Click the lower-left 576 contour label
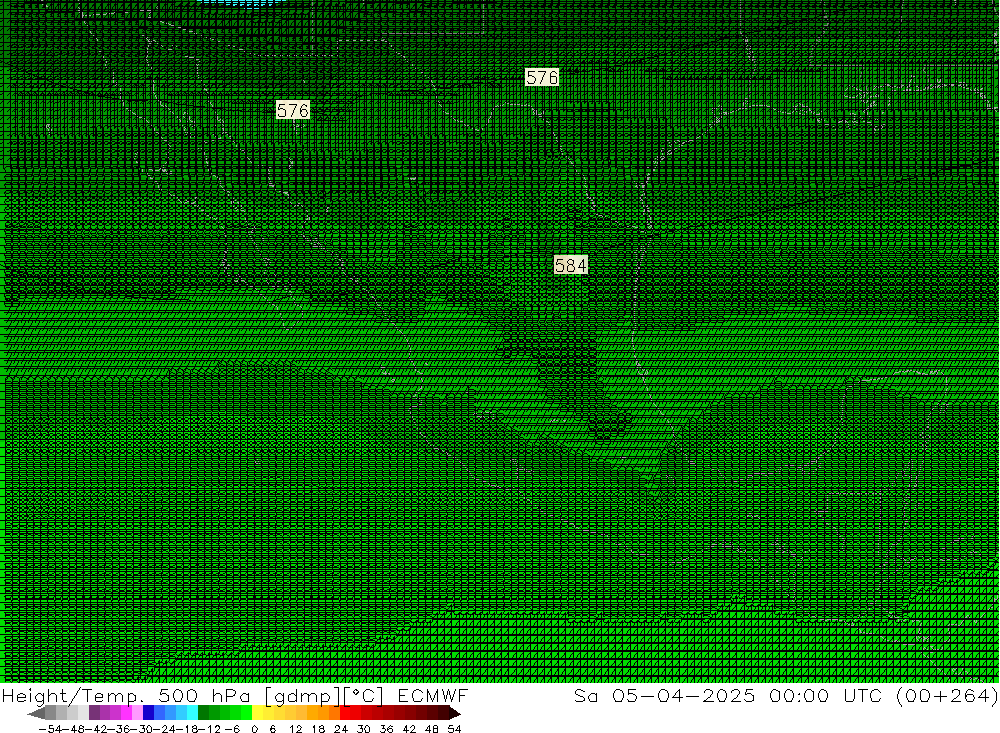Image resolution: width=1000 pixels, height=733 pixels. [293, 110]
